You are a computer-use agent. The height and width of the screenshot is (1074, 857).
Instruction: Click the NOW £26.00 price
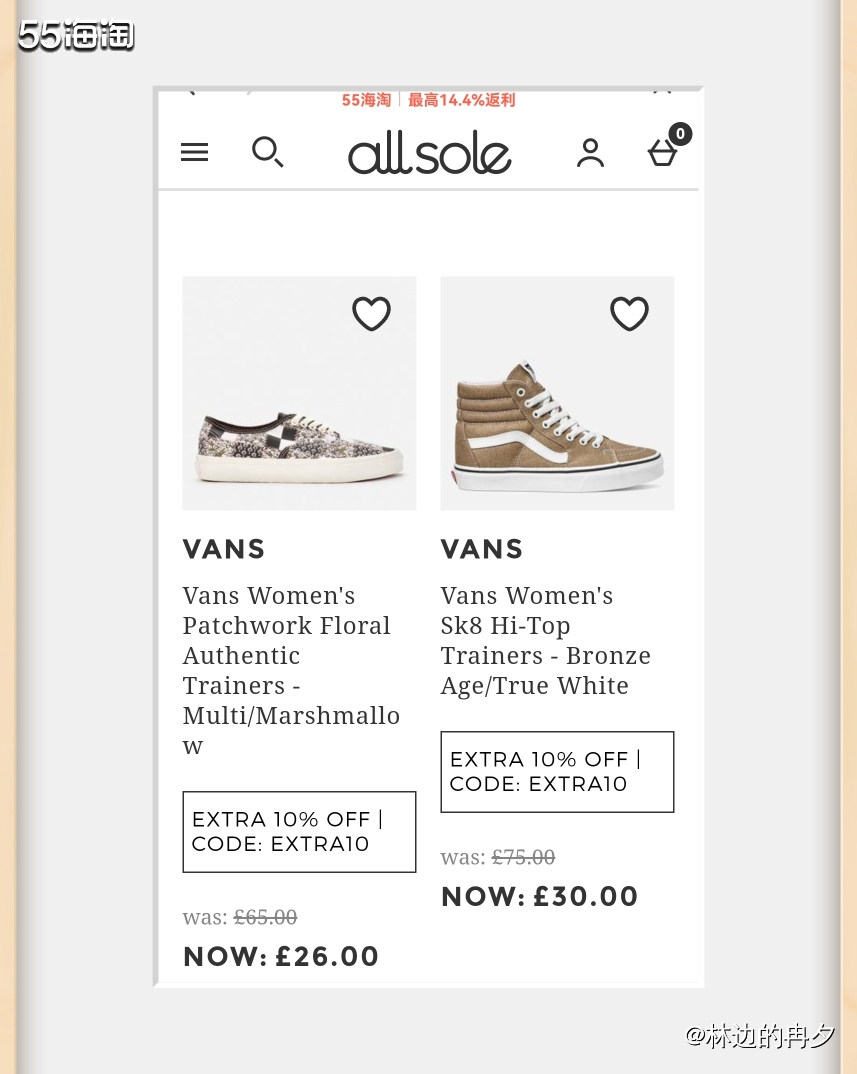[281, 956]
